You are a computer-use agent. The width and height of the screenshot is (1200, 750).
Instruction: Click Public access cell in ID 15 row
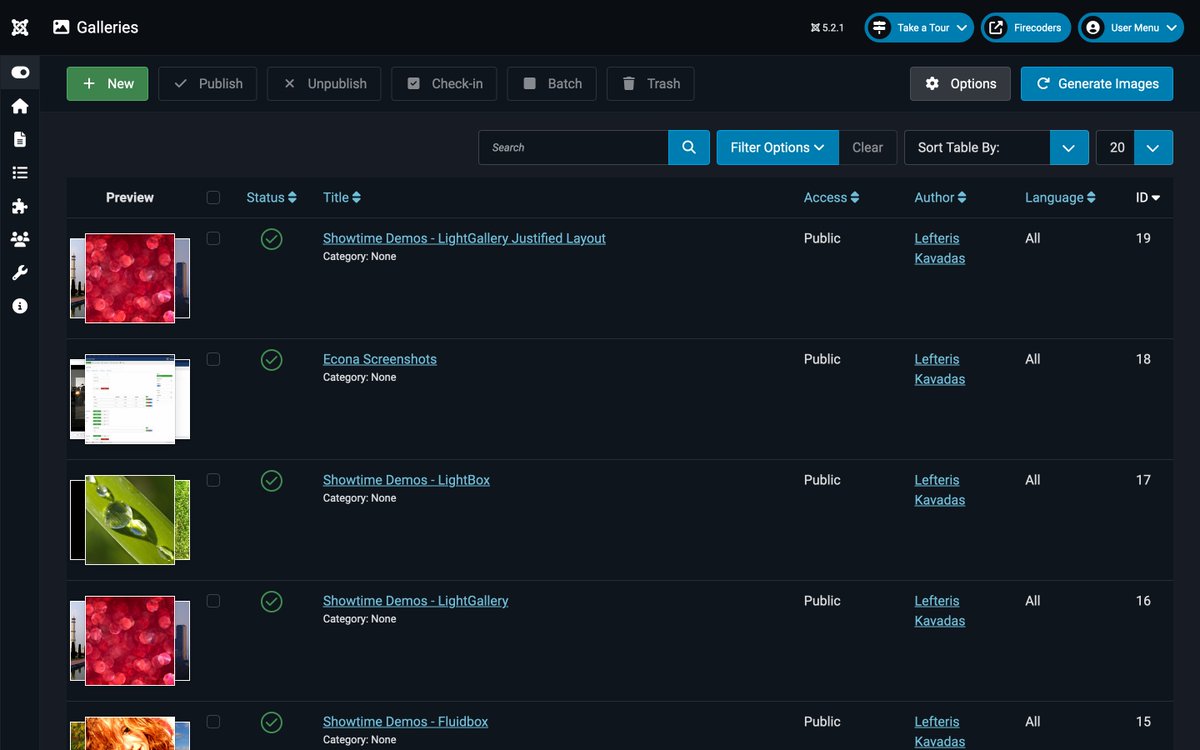822,722
